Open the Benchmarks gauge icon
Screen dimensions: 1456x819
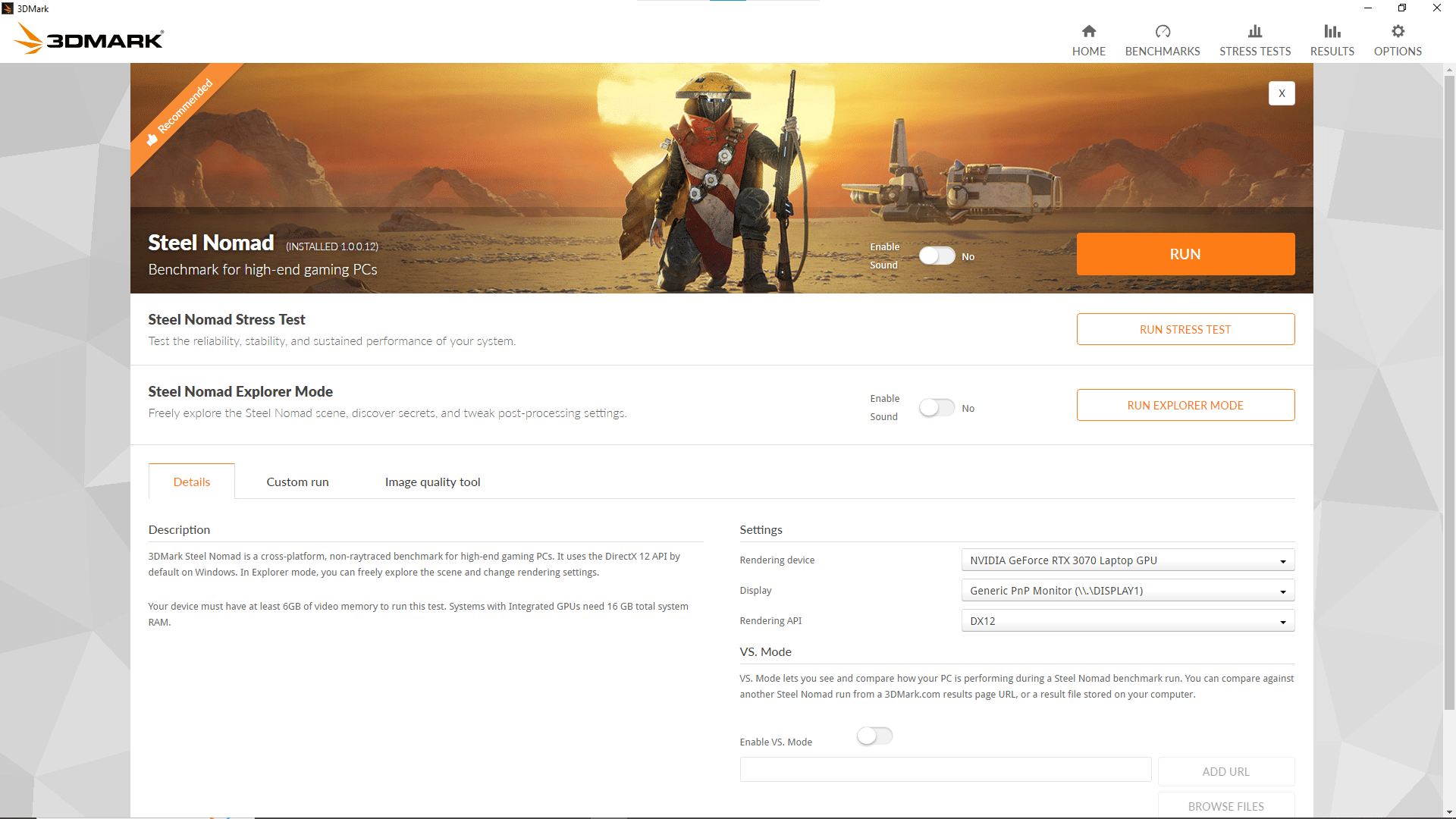pos(1162,31)
